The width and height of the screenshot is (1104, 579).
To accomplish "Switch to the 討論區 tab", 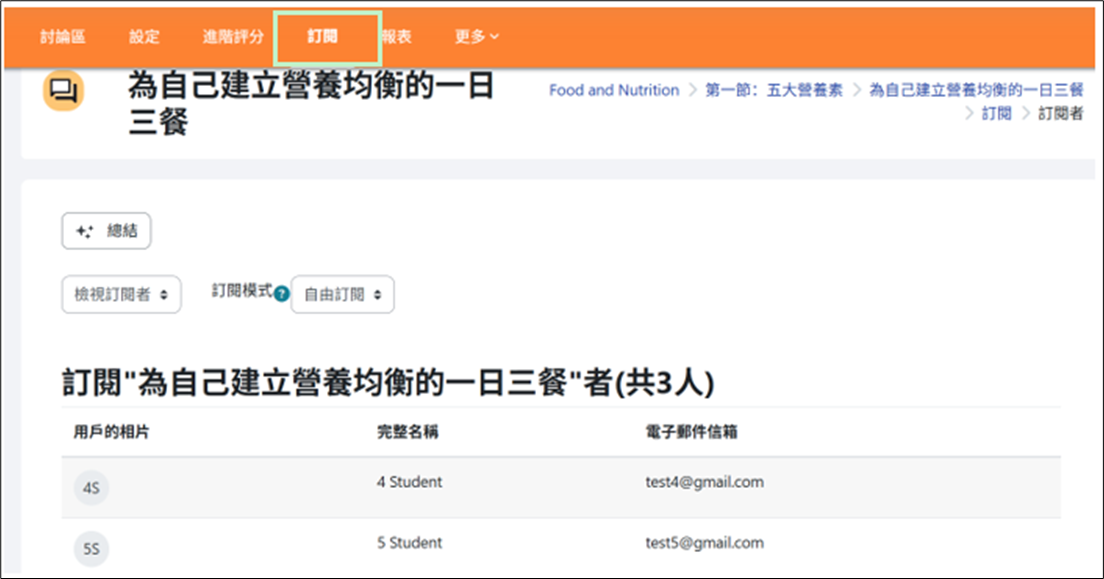I will (x=62, y=37).
